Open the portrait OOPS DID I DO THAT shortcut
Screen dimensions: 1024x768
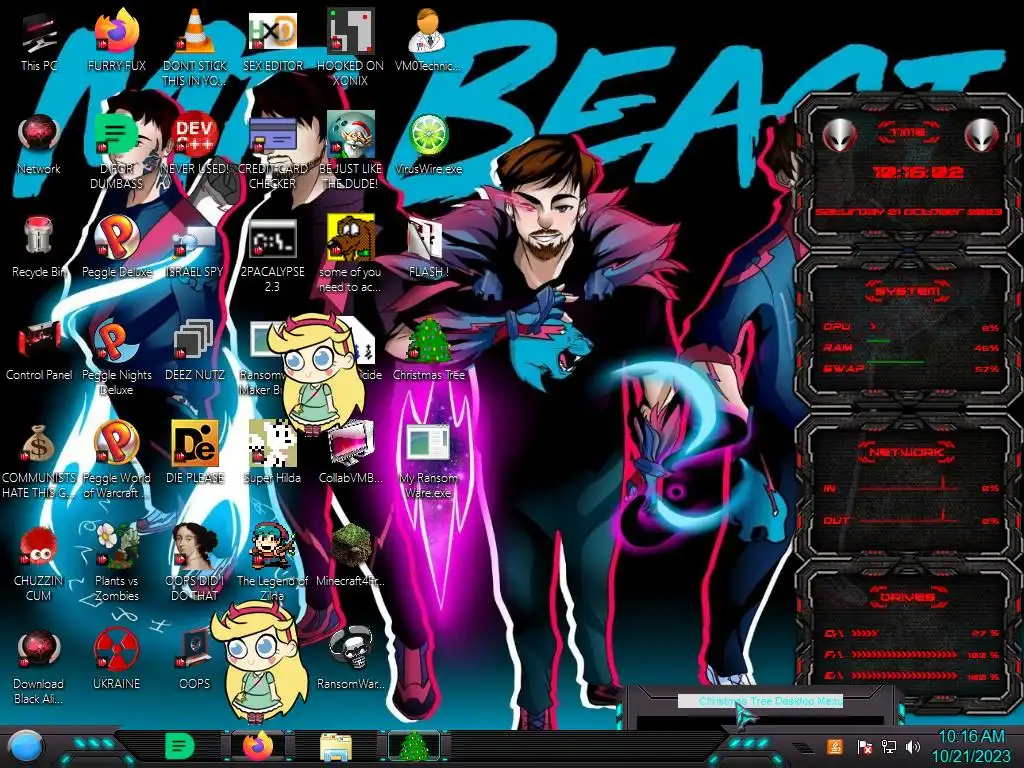coord(195,562)
